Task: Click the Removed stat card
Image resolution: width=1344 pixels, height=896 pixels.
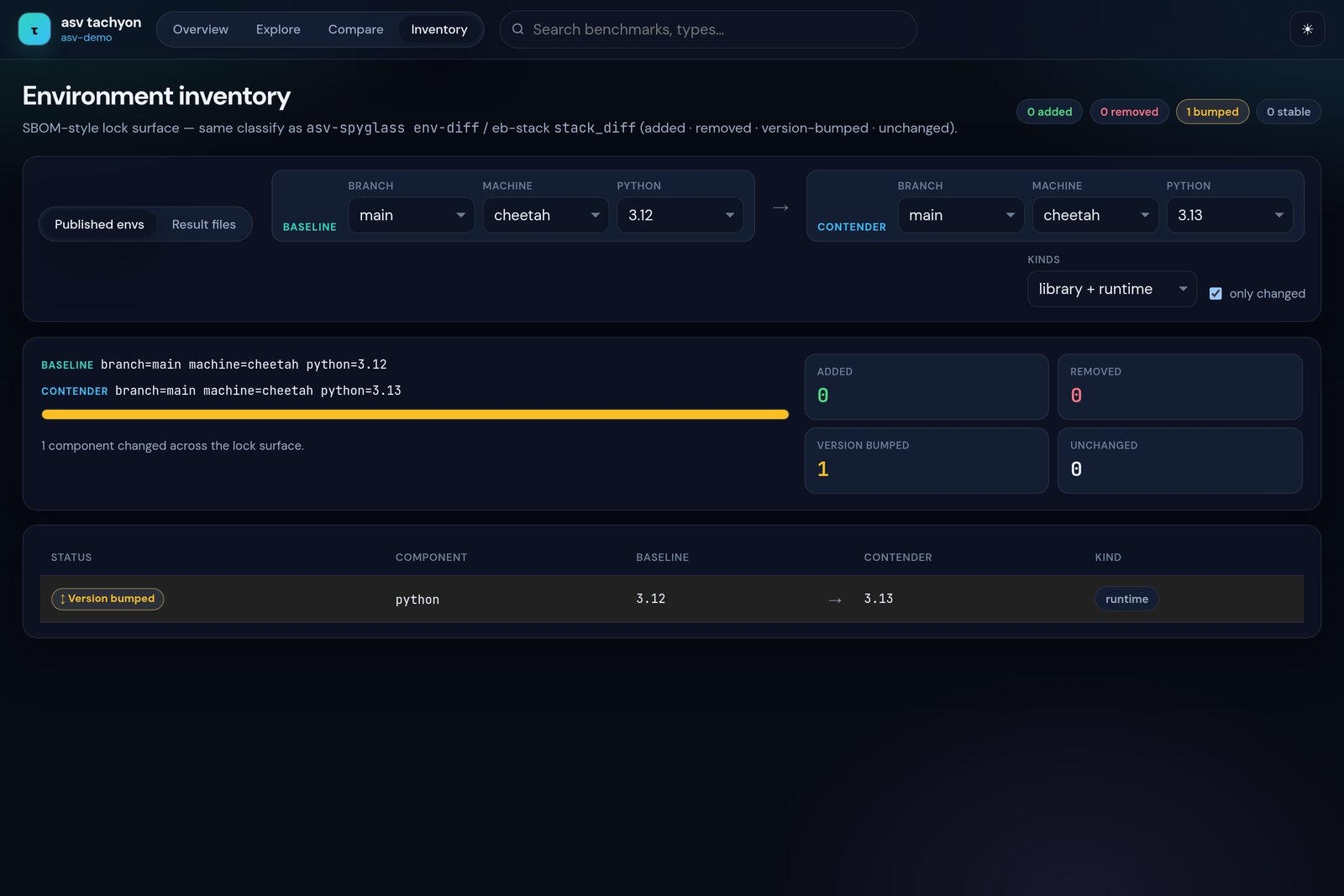Action: [x=1179, y=387]
